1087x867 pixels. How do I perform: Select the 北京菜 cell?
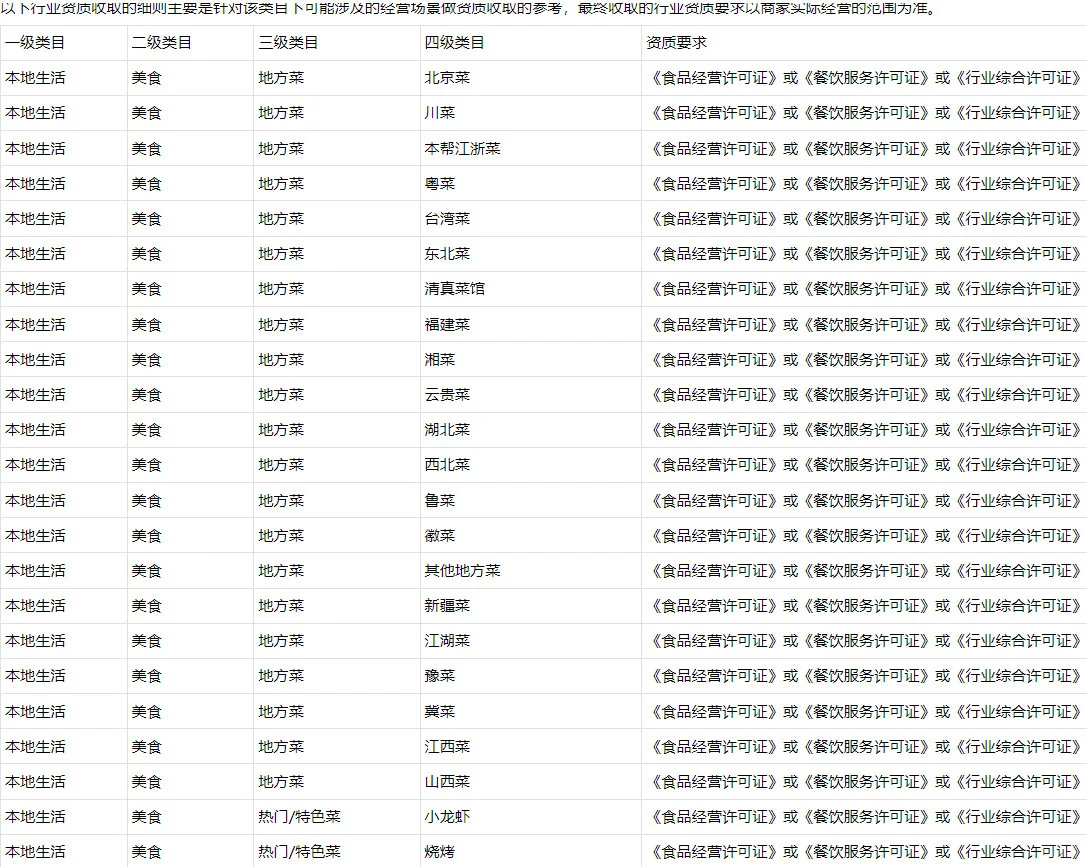[445, 77]
